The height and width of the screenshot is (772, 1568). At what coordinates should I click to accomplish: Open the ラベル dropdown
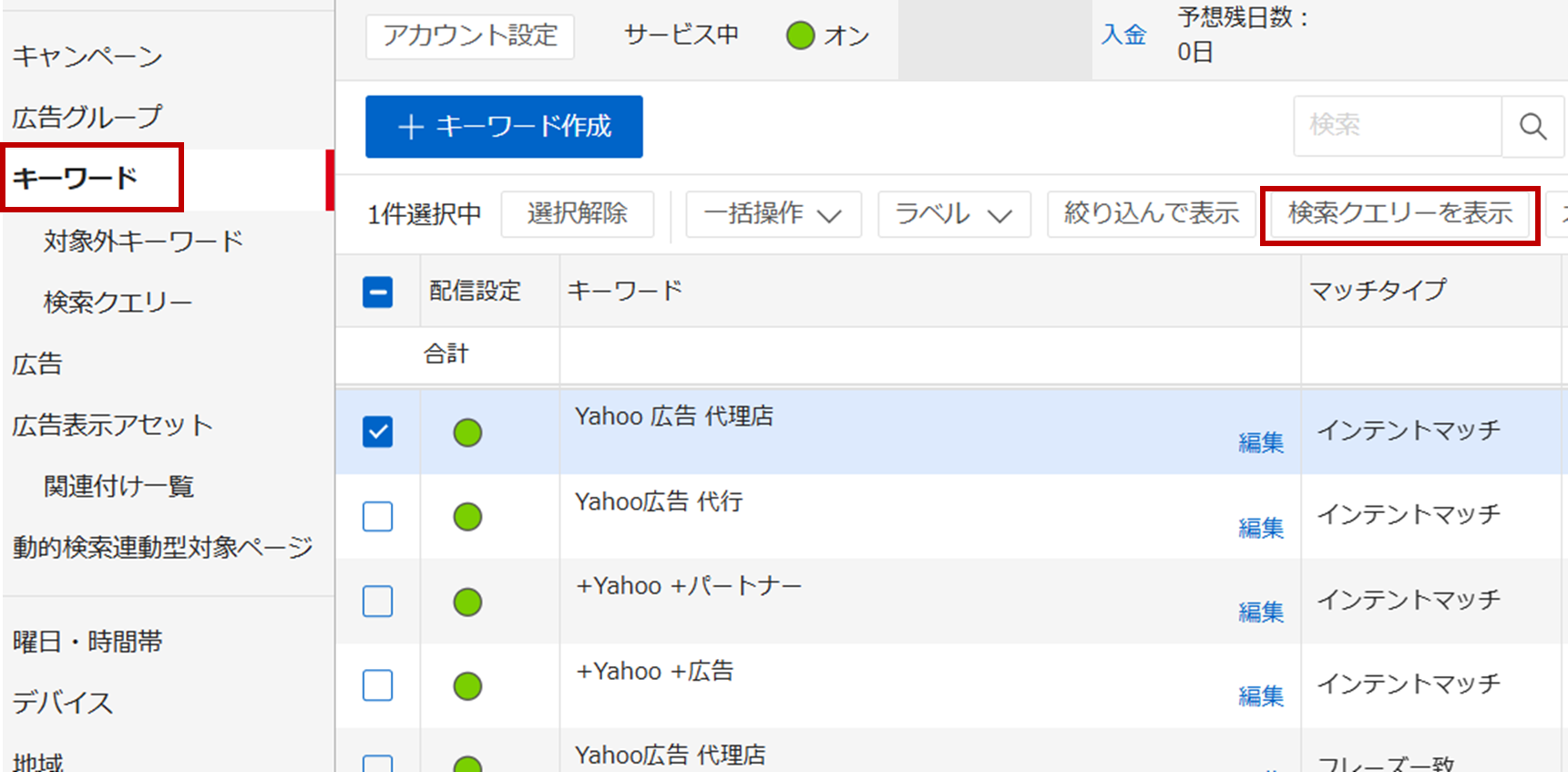(954, 214)
